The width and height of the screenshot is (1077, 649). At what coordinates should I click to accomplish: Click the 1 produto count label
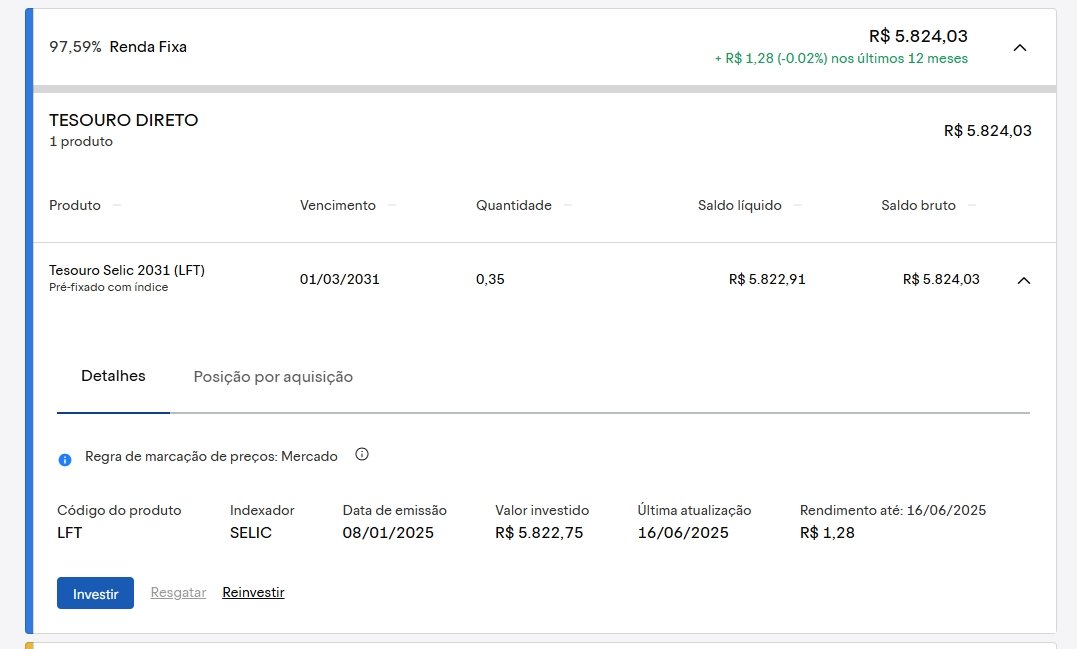[x=81, y=141]
